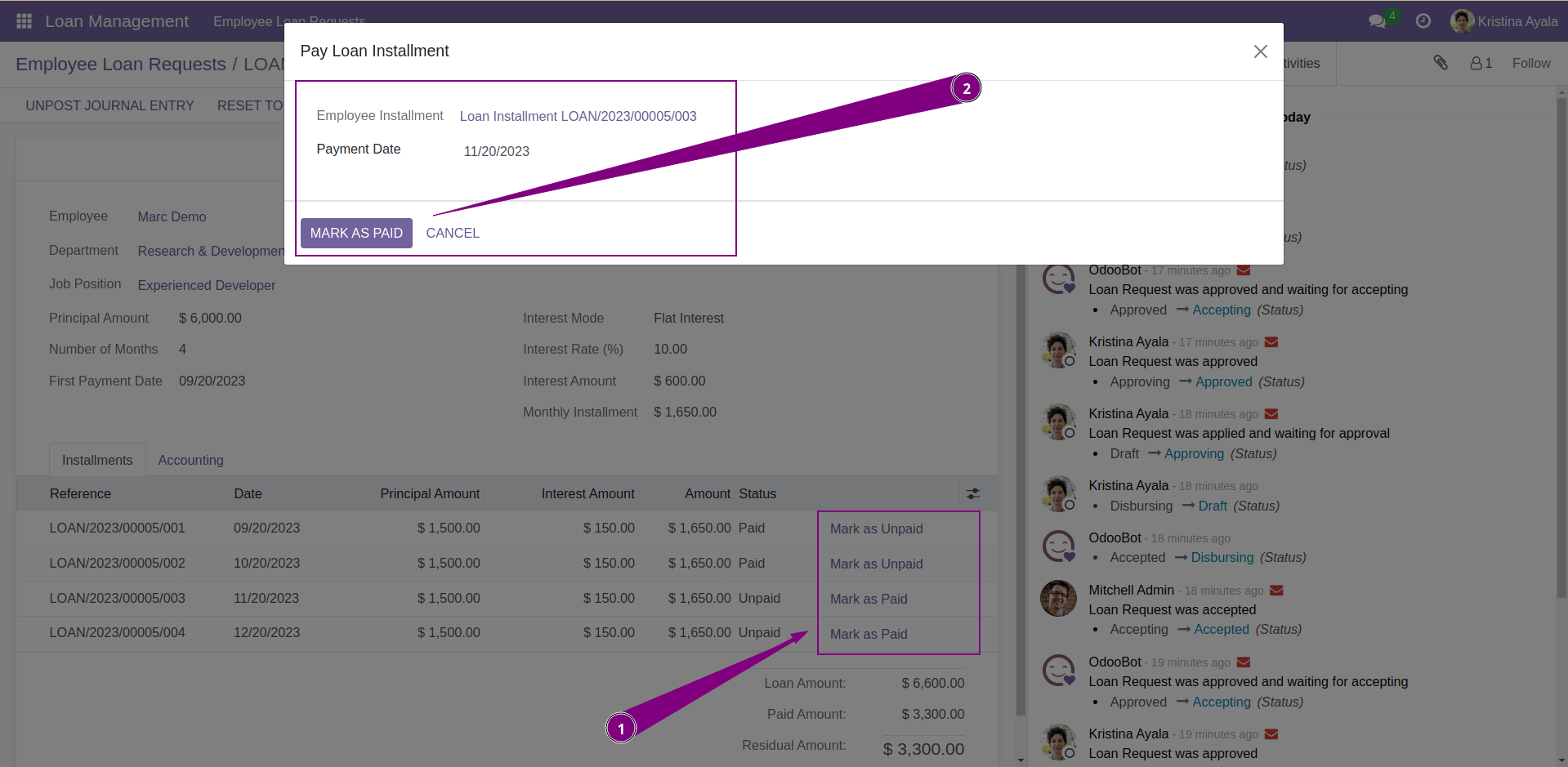
Task: Mark installment 001 as Unpaid
Action: point(876,528)
